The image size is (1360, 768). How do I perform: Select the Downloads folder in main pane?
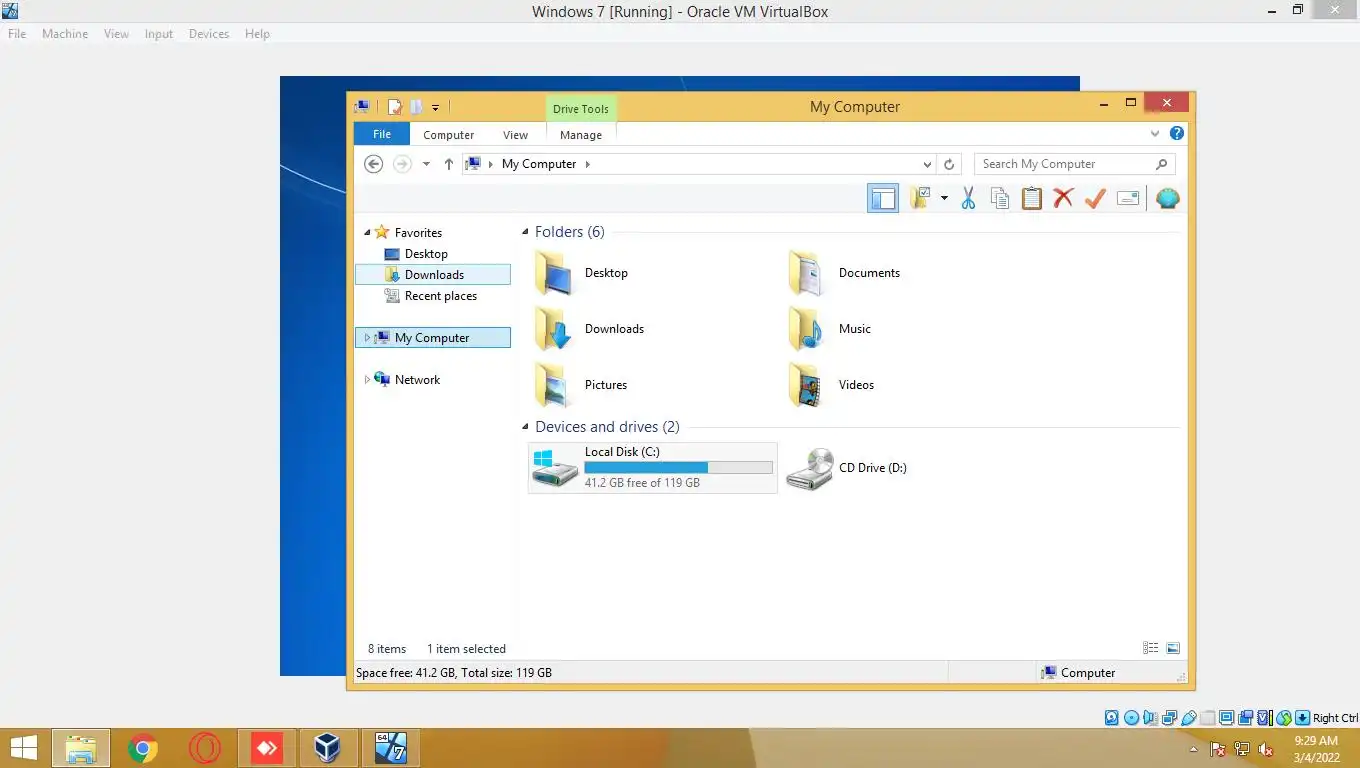point(590,329)
